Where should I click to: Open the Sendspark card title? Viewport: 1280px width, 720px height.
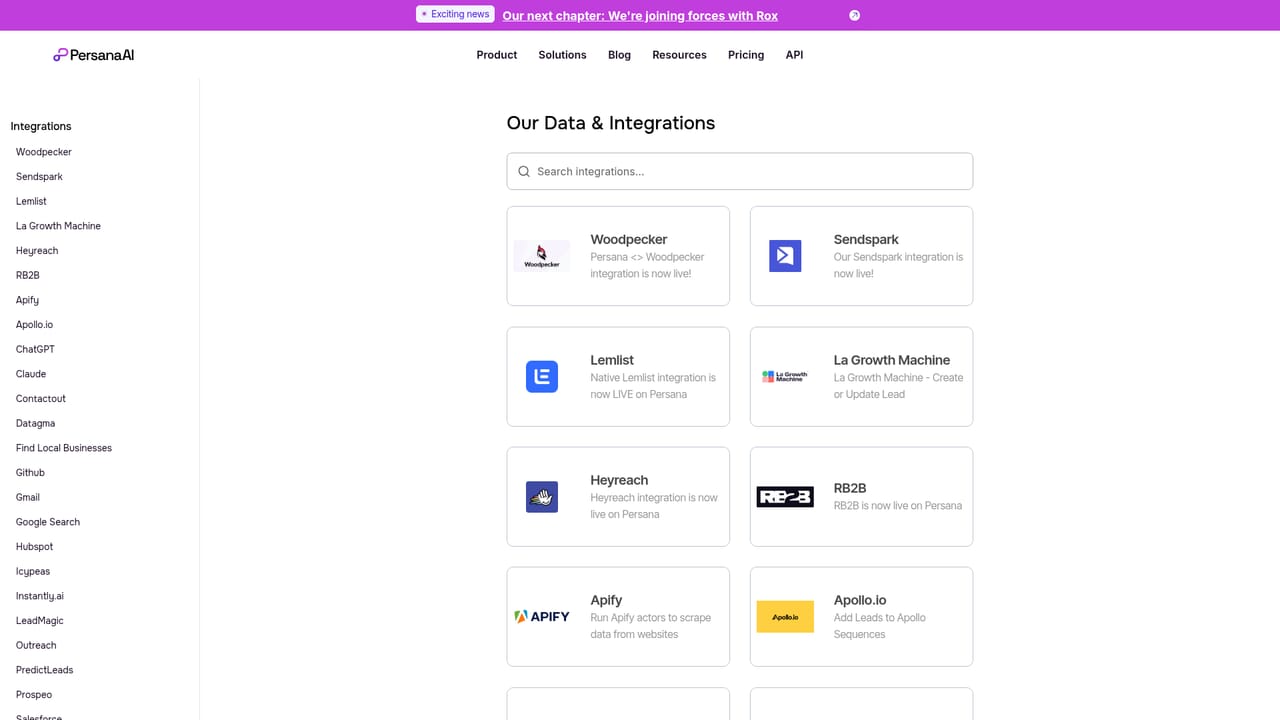click(866, 239)
